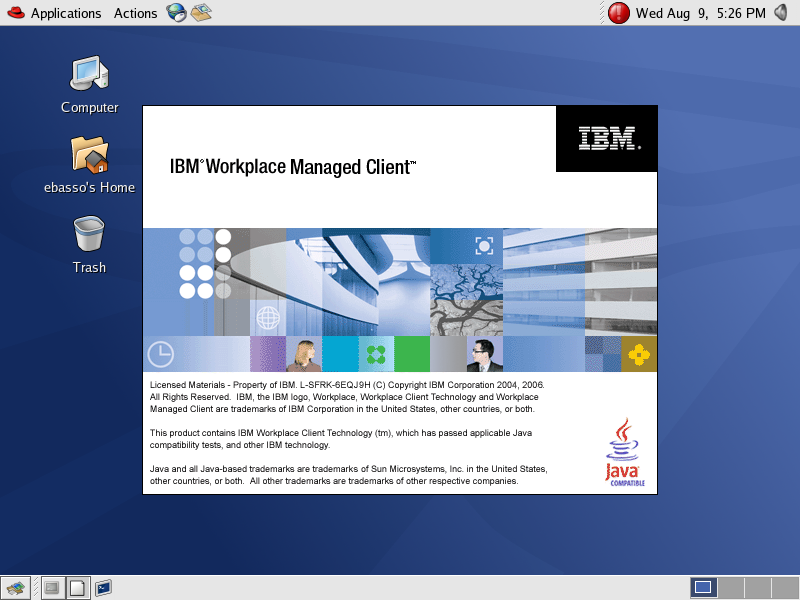Select the active first workspace in switcher
This screenshot has height=600, width=800.
pyautogui.click(x=704, y=588)
